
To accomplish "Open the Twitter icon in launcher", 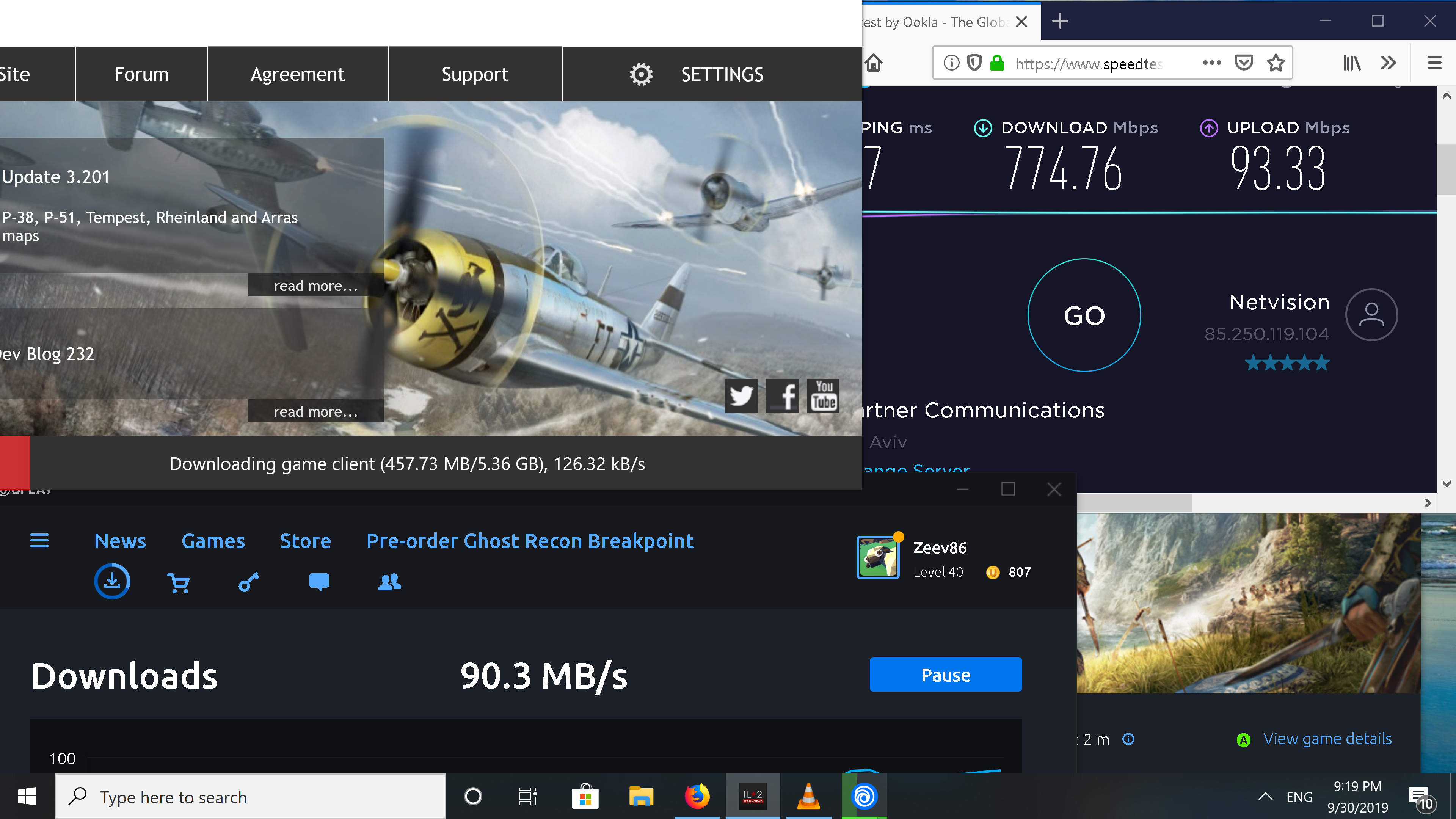I will [741, 395].
